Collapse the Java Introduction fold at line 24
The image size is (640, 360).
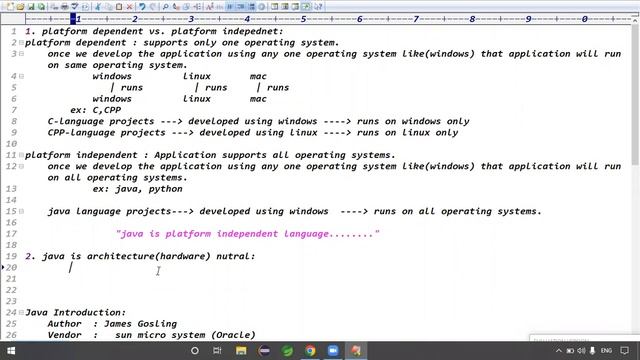[x=21, y=312]
